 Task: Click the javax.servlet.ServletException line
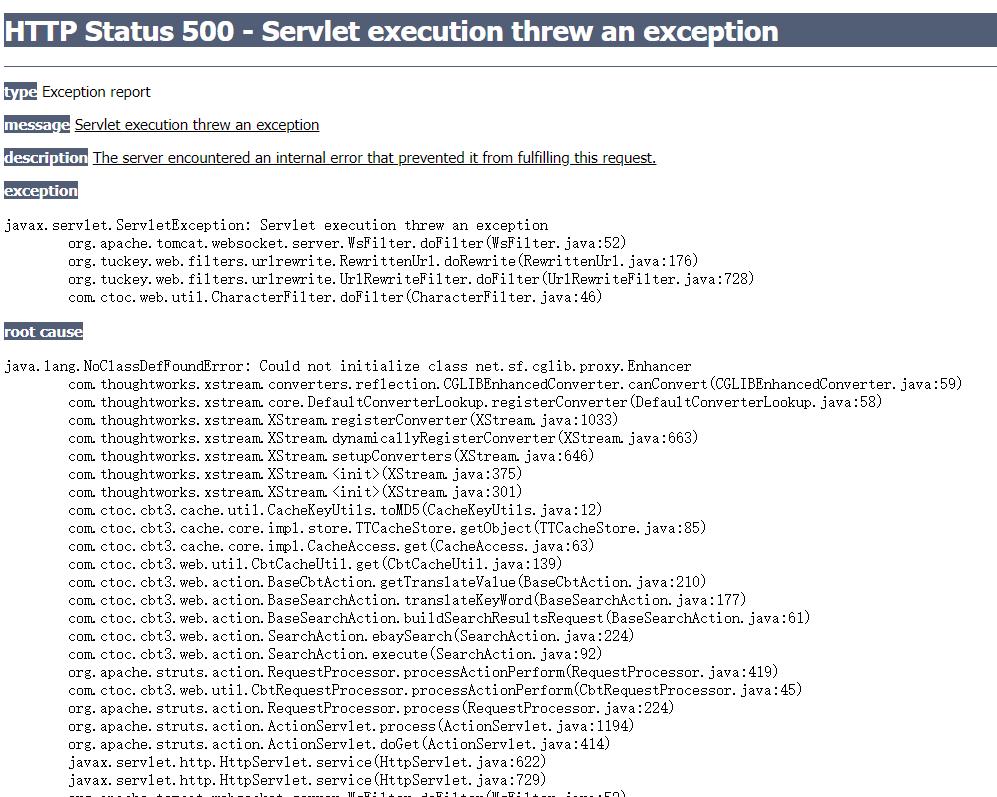pos(276,225)
